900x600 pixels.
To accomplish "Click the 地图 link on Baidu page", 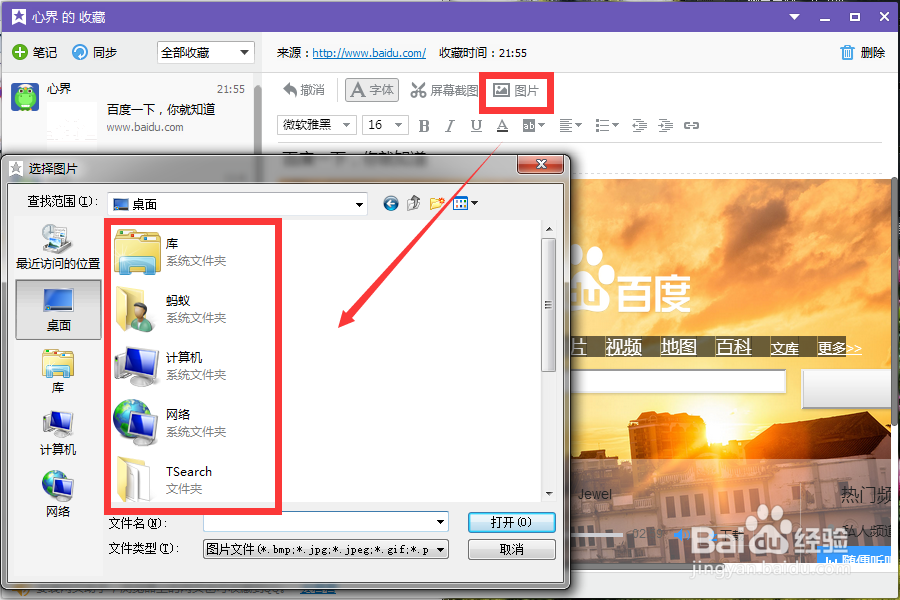I will 678,347.
